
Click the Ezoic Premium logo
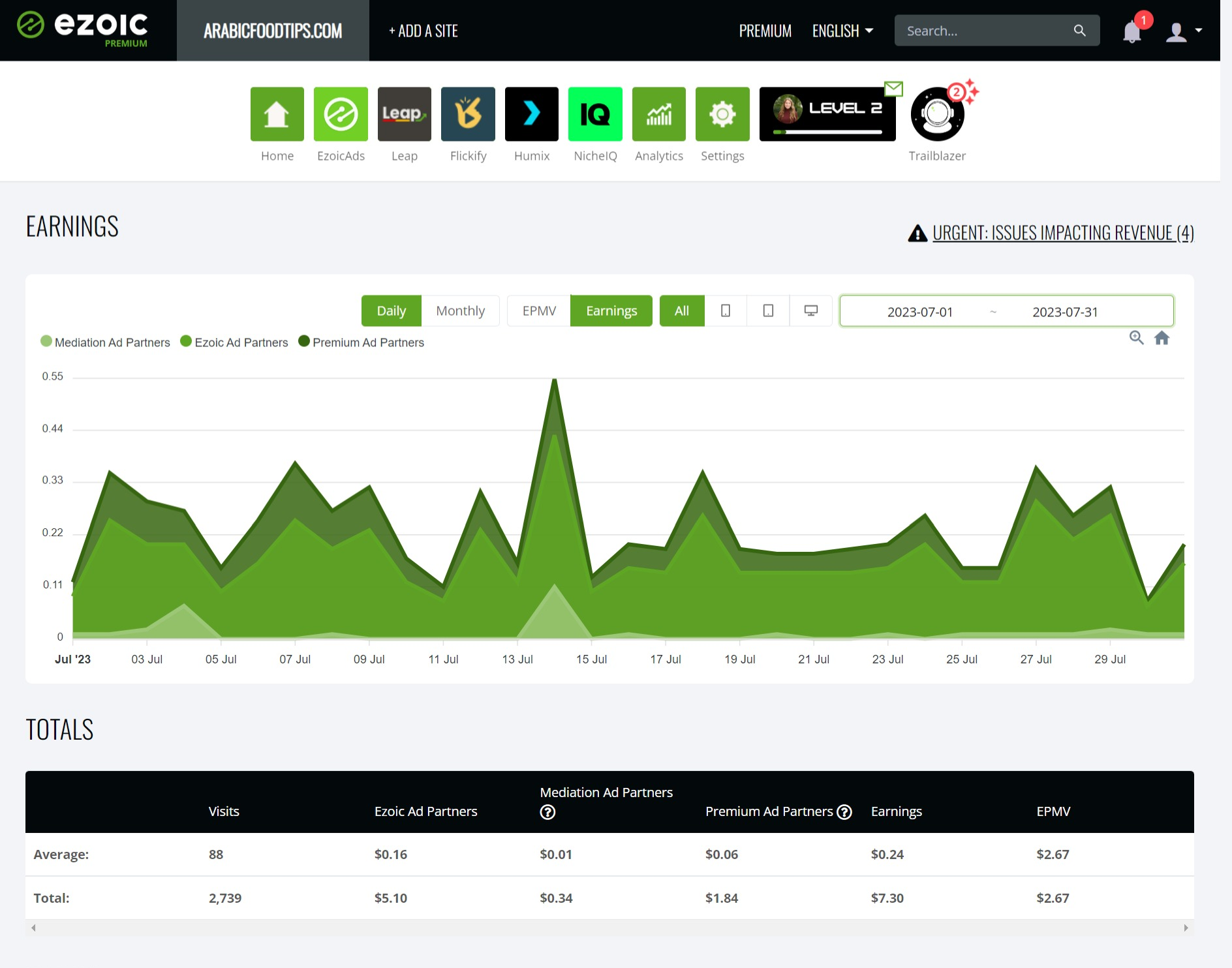point(82,29)
